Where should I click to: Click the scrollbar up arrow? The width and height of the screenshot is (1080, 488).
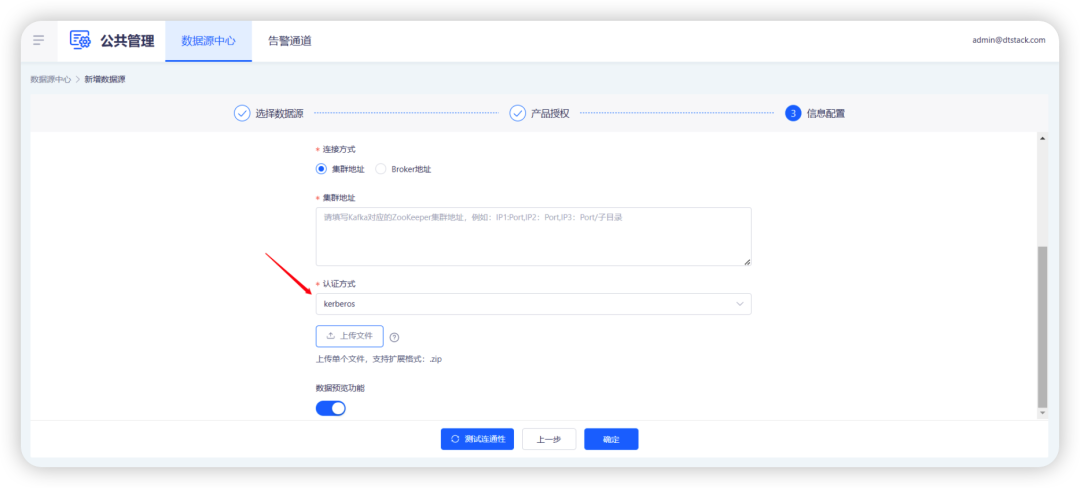pyautogui.click(x=1042, y=138)
